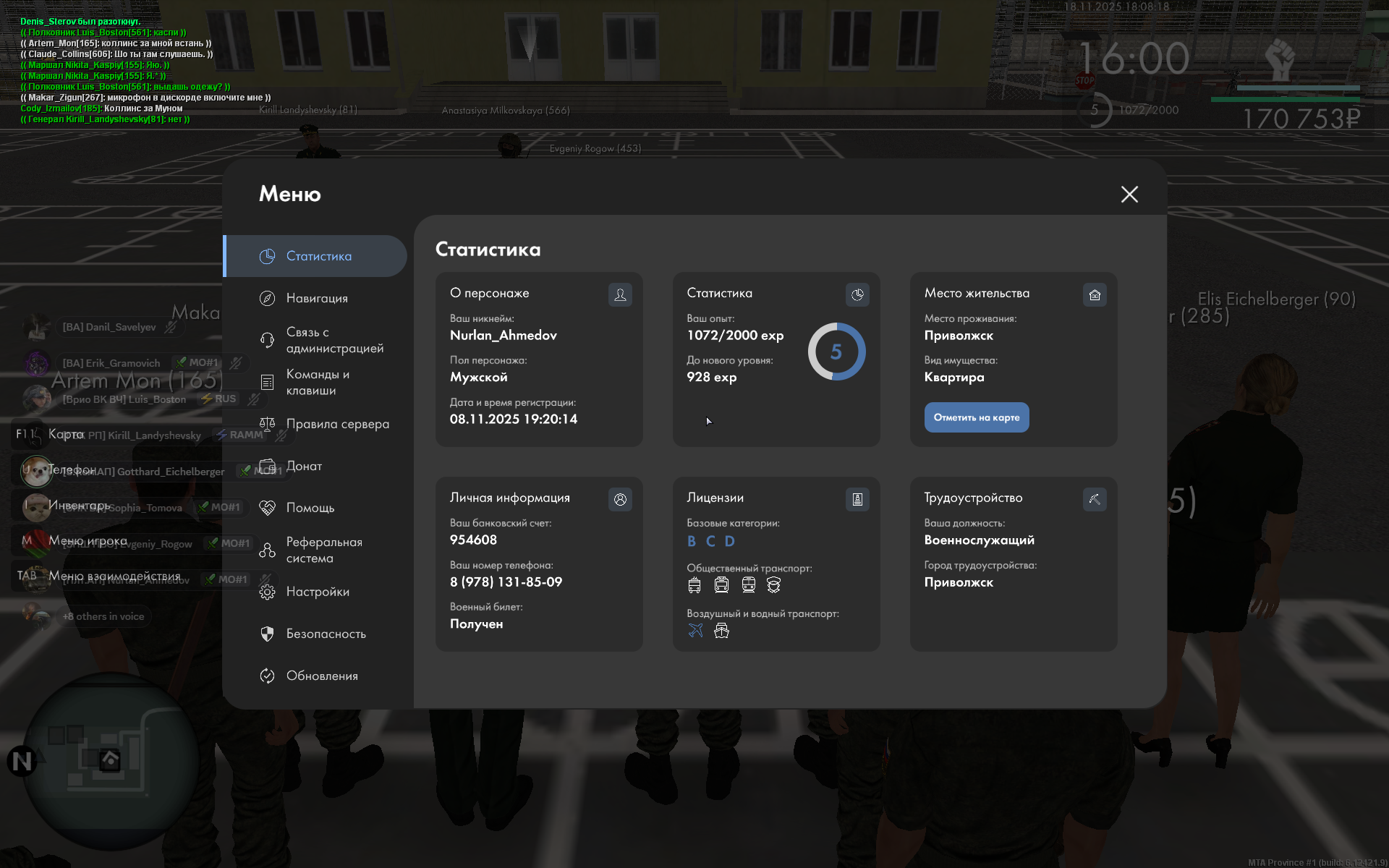Image resolution: width=1389 pixels, height=868 pixels.
Task: Click the document icon in Лицензии card
Action: tap(857, 499)
